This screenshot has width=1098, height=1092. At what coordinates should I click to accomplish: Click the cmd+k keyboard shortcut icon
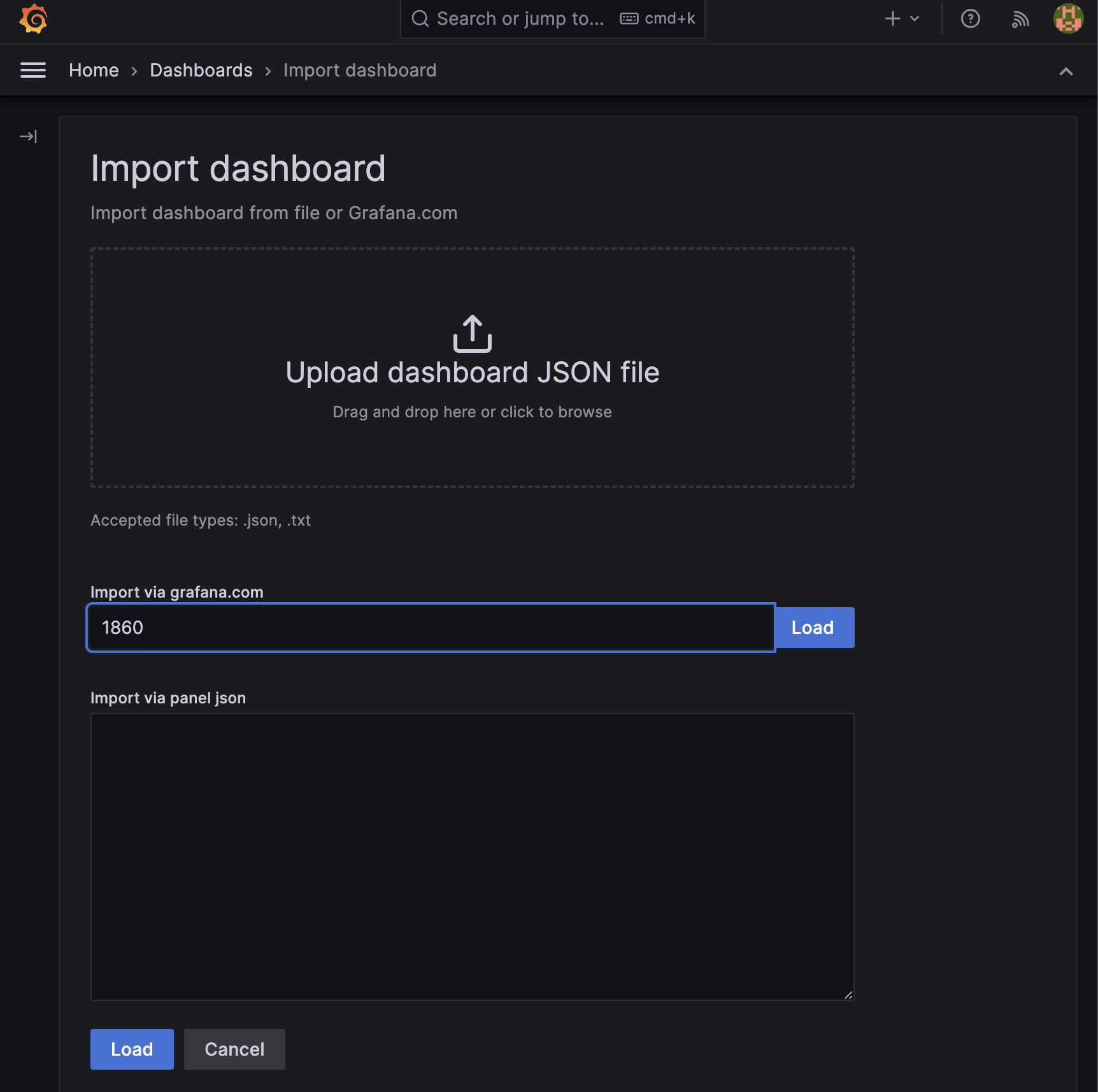click(629, 18)
